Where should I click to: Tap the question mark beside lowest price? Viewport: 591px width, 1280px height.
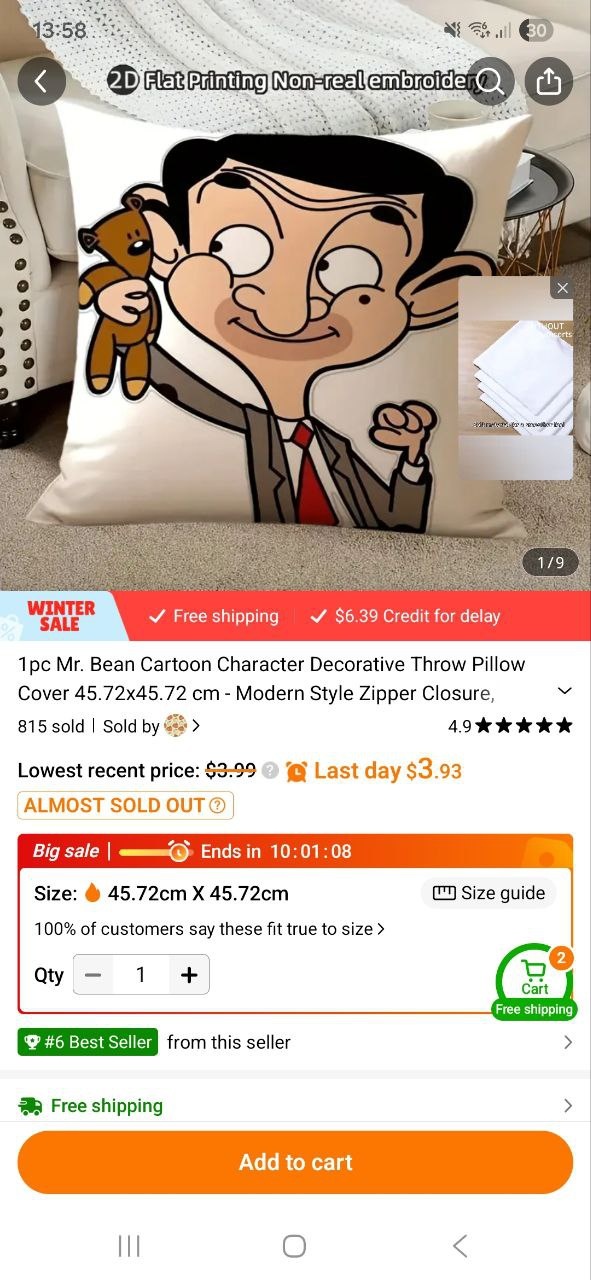point(270,771)
